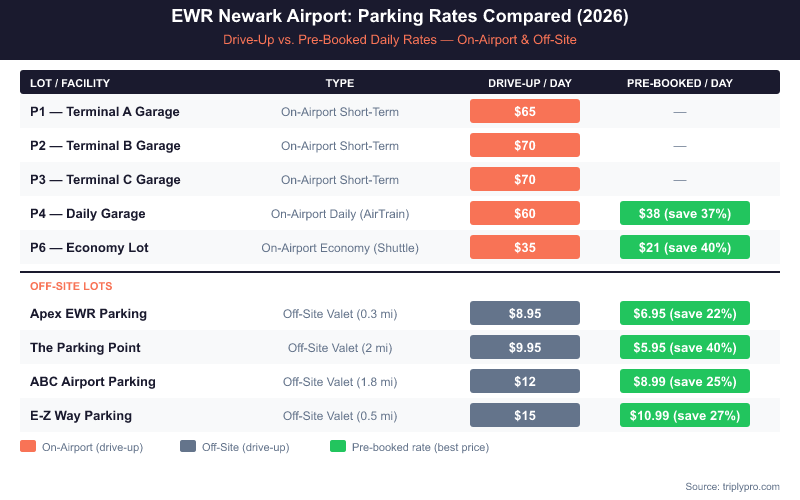Select the P1 Terminal A $65 rate

click(525, 112)
